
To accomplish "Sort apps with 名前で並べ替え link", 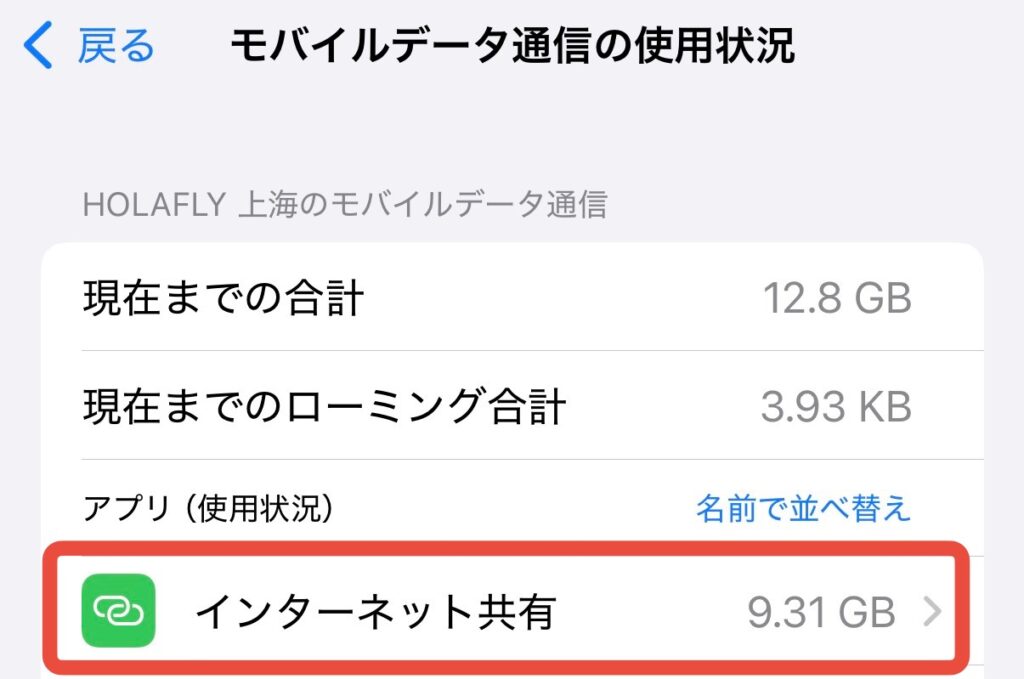I will click(803, 508).
